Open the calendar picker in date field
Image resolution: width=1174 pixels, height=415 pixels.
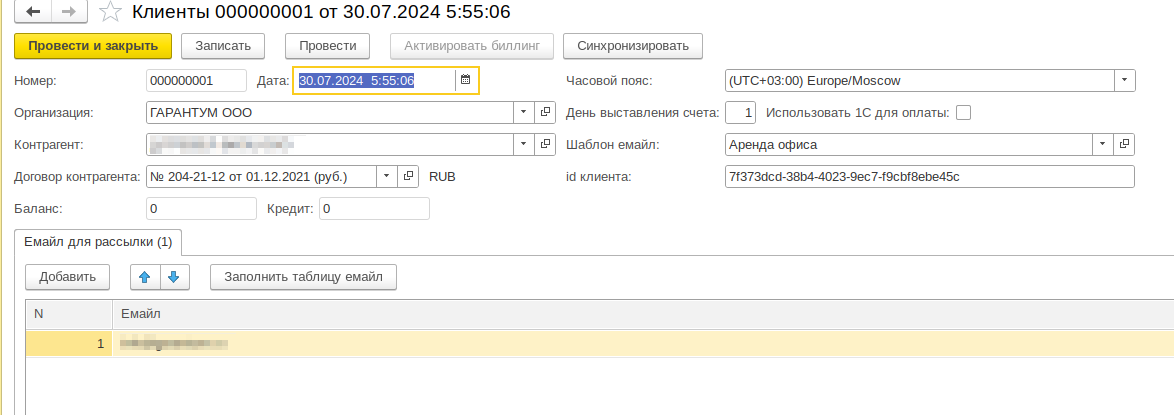tap(465, 80)
